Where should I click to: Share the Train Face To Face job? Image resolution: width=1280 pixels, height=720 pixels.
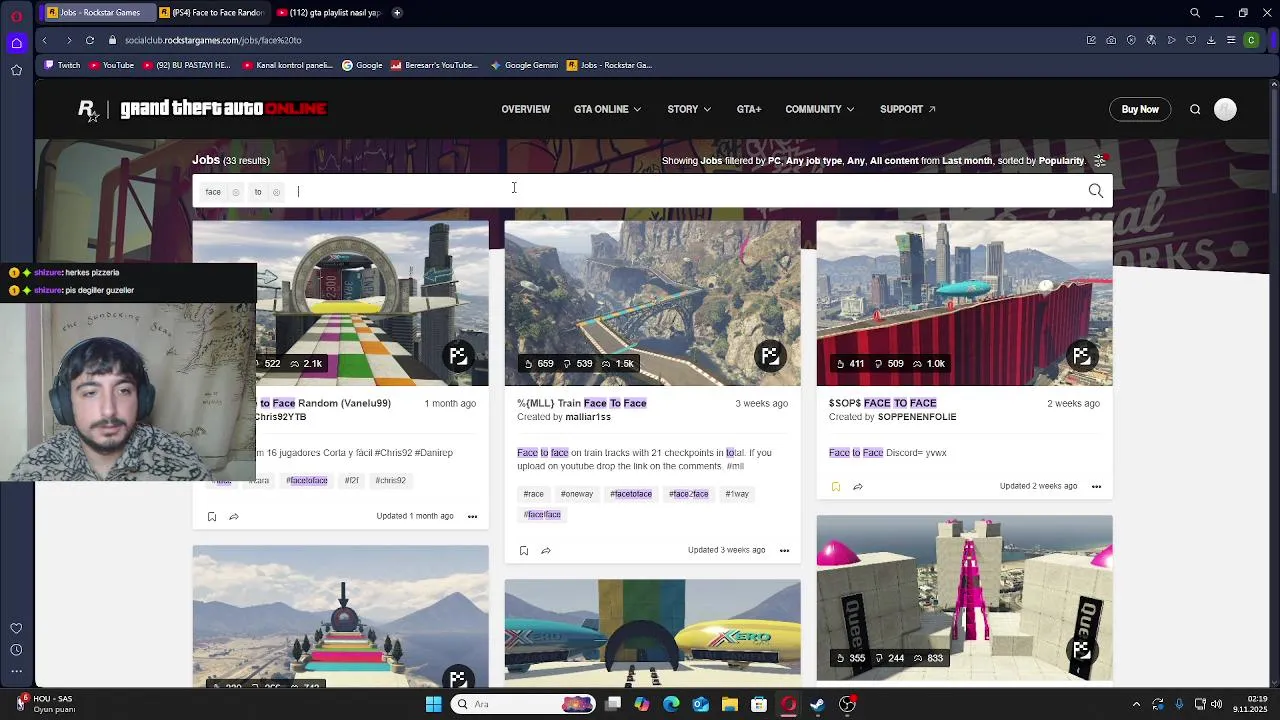546,550
